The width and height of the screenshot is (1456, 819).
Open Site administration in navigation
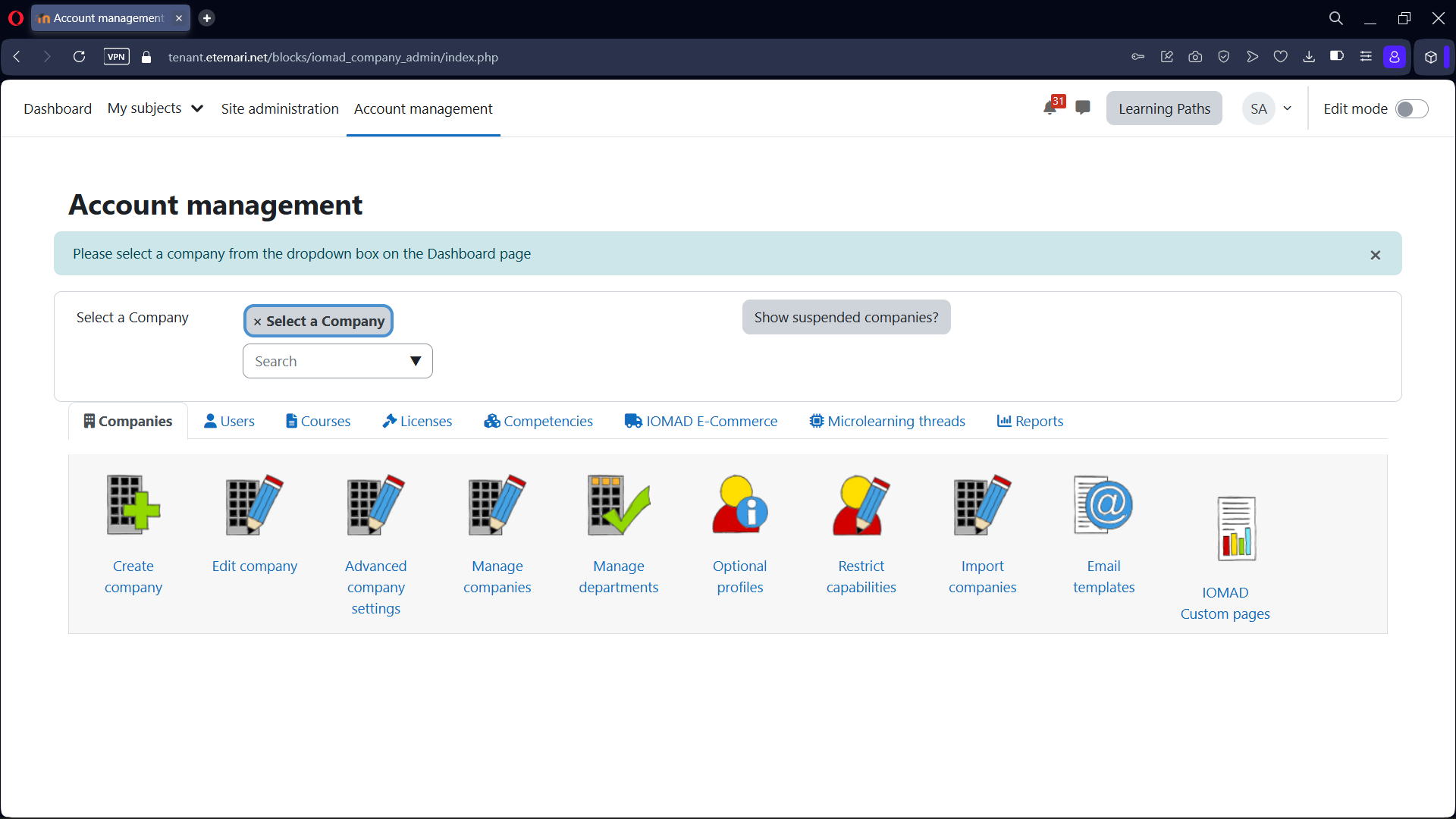[280, 108]
